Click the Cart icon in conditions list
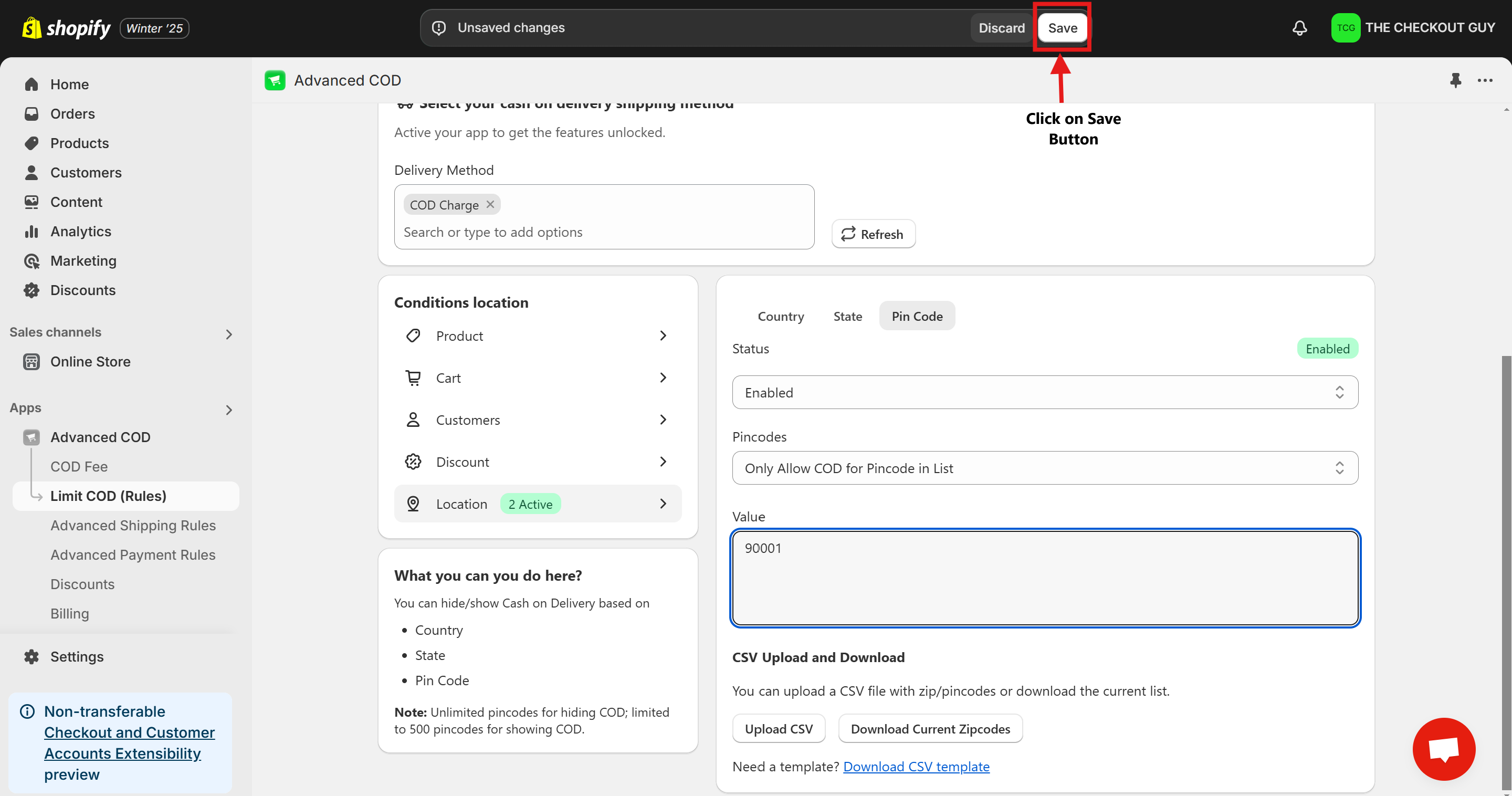 [x=413, y=378]
